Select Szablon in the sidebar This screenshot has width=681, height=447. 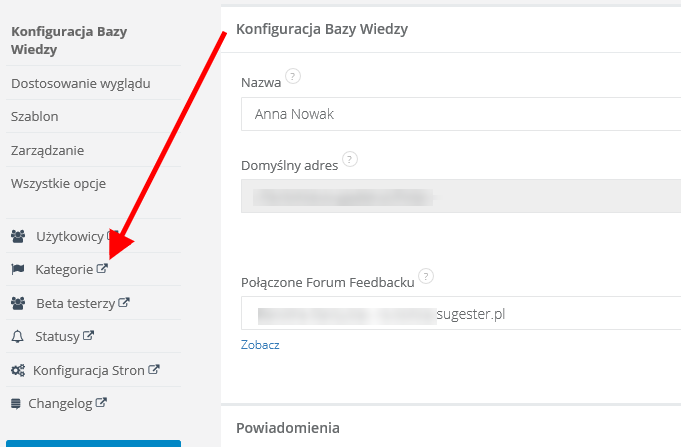(34, 116)
